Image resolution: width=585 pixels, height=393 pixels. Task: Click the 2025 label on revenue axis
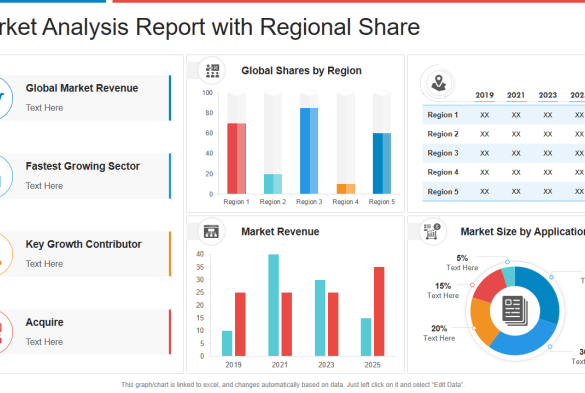[x=372, y=365]
